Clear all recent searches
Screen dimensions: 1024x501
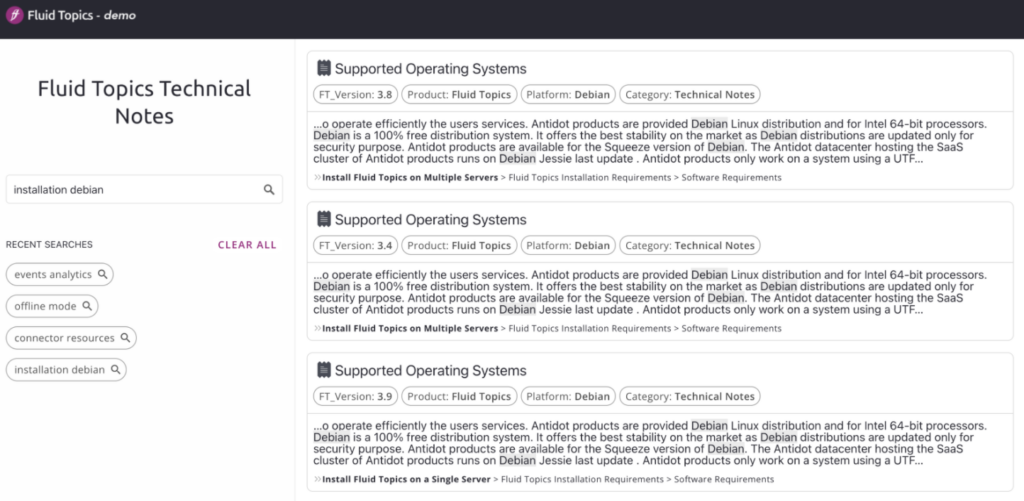[x=247, y=245]
